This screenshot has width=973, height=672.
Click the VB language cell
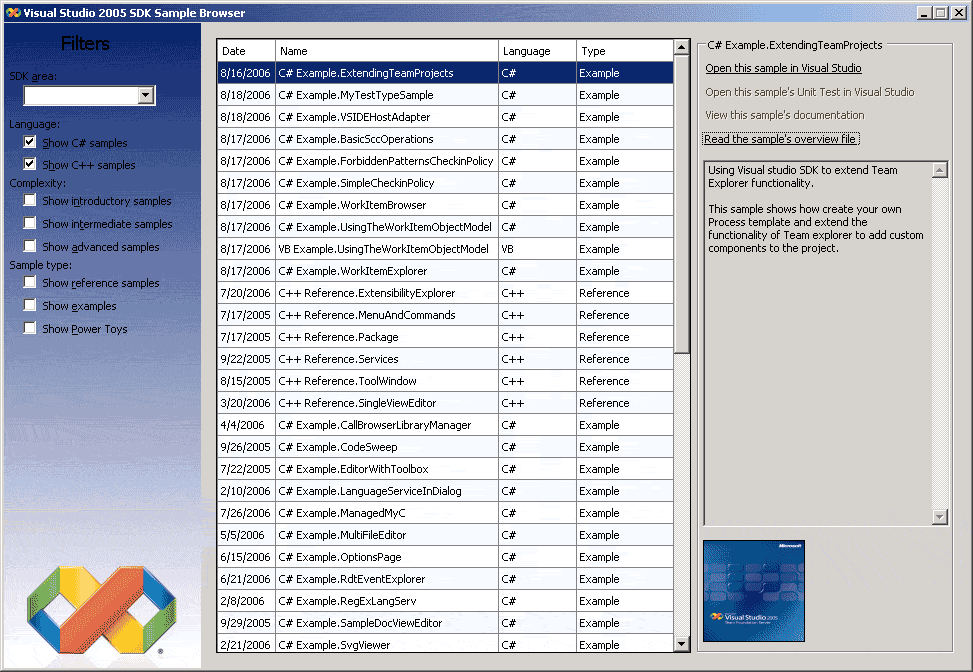(537, 249)
